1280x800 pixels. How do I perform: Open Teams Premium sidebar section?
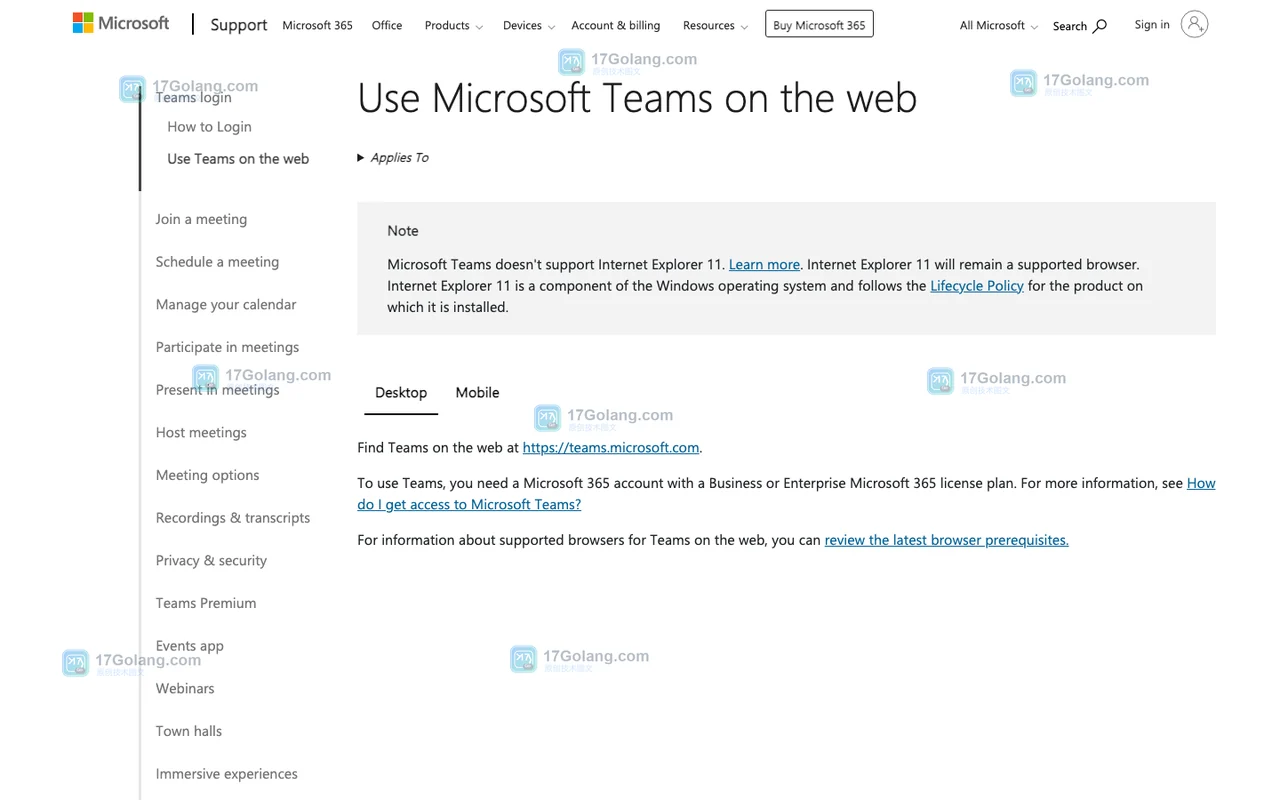click(x=206, y=604)
